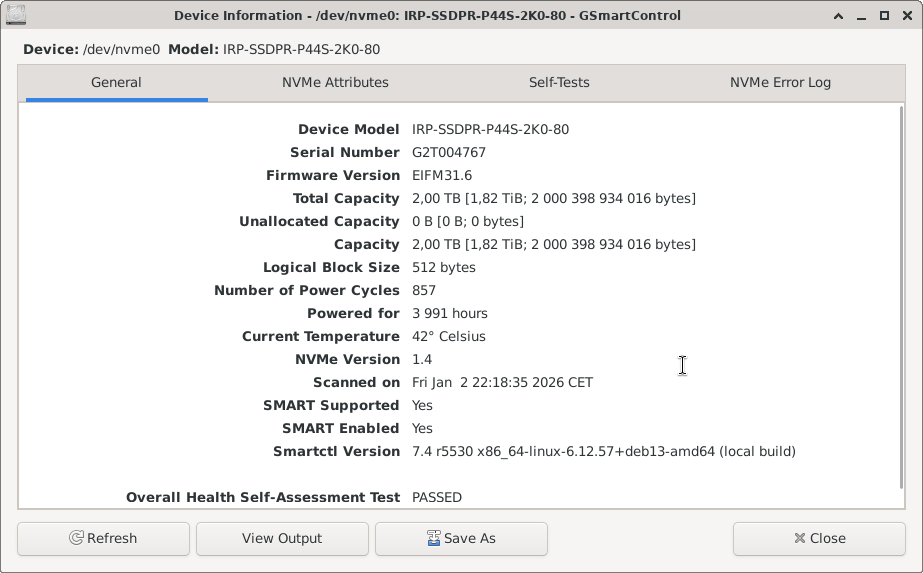Select firmware version EIFM31.6
The image size is (923, 573).
(441, 175)
